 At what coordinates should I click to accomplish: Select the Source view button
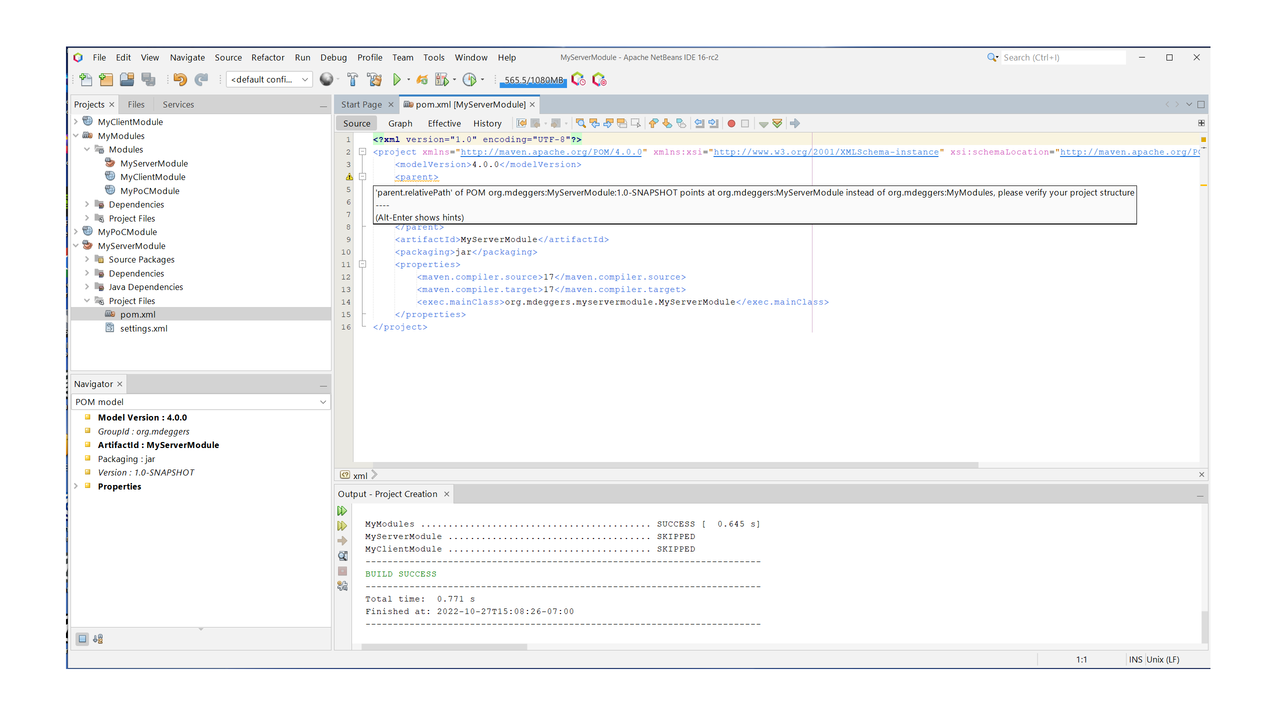(x=357, y=123)
